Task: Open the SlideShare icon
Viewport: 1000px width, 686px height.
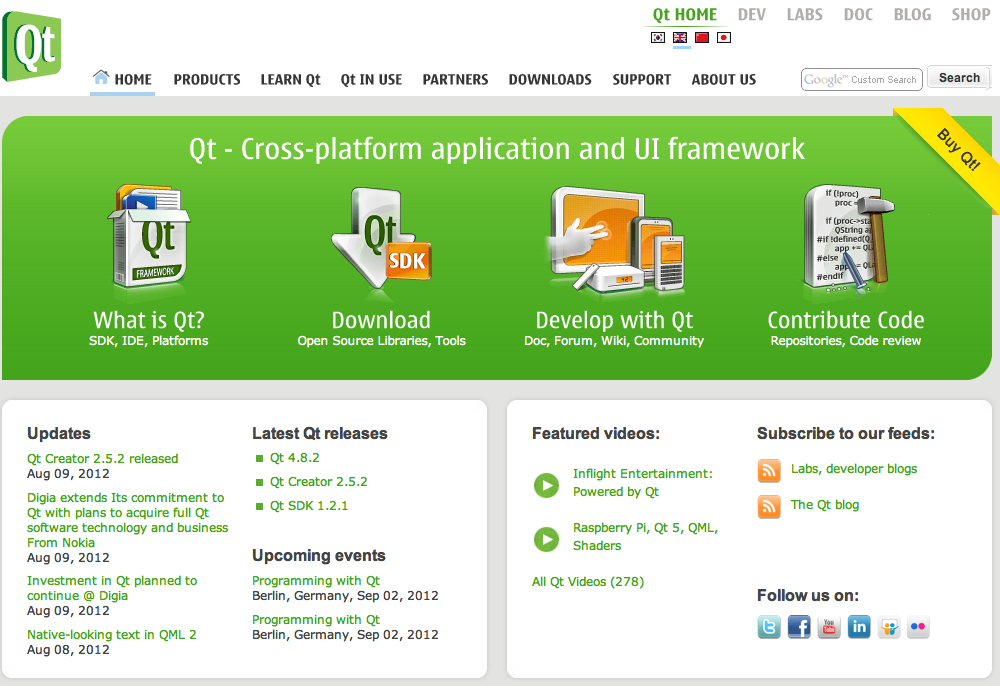Action: tap(889, 627)
